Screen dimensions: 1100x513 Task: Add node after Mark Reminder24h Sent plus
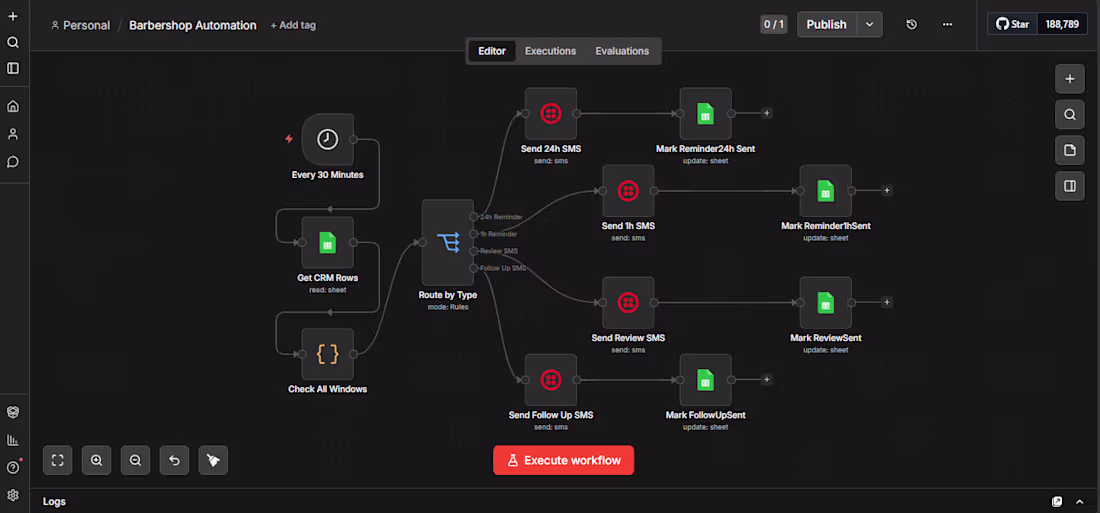point(767,113)
